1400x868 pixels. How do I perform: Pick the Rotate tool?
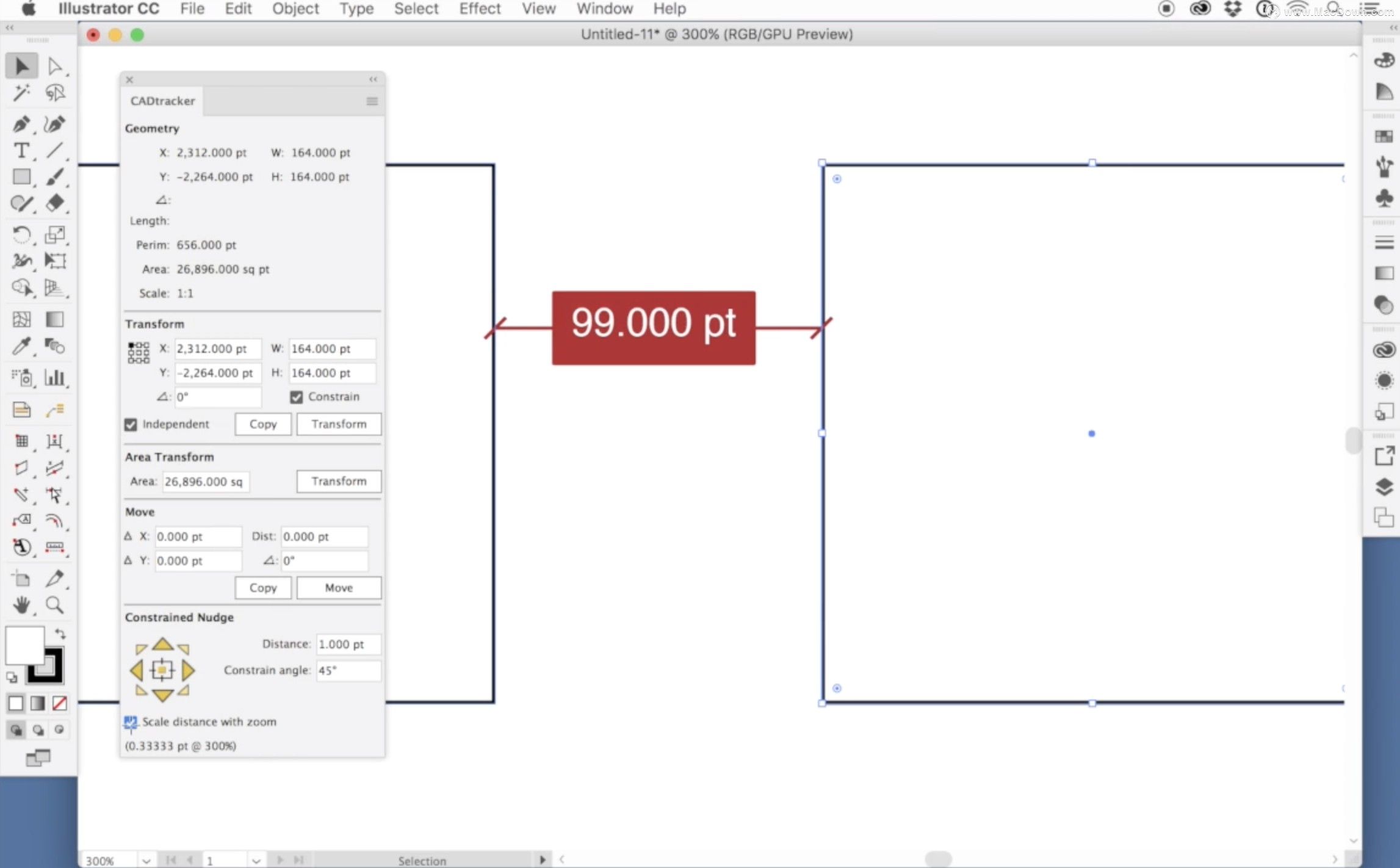(21, 234)
